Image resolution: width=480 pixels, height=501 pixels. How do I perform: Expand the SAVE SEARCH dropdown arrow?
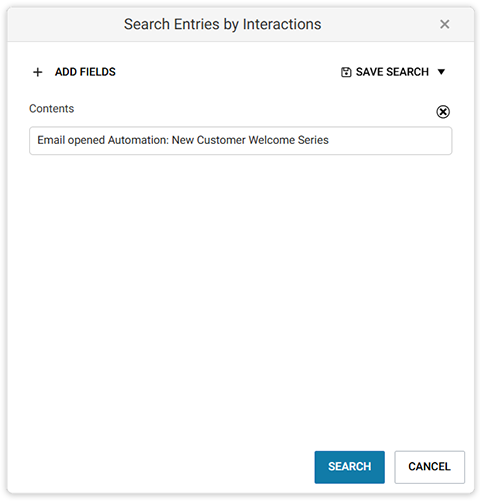pyautogui.click(x=441, y=72)
